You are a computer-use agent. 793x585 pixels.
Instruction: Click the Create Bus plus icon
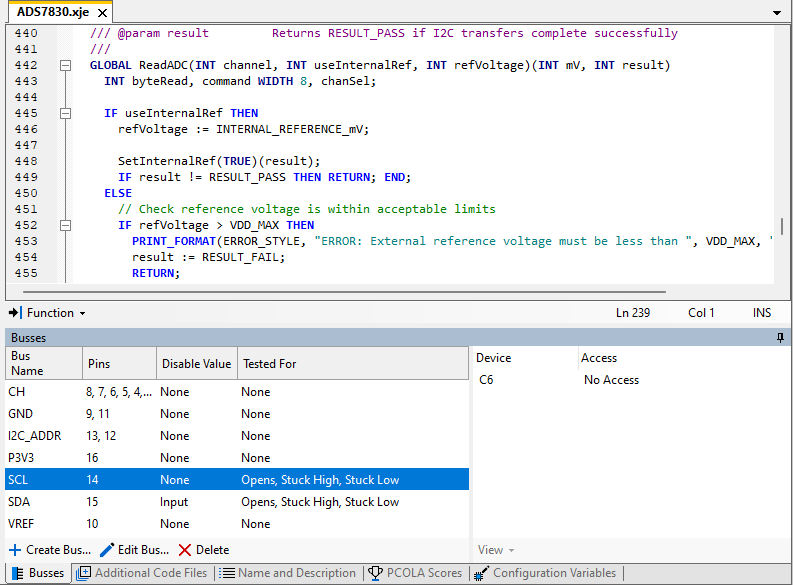click(15, 550)
